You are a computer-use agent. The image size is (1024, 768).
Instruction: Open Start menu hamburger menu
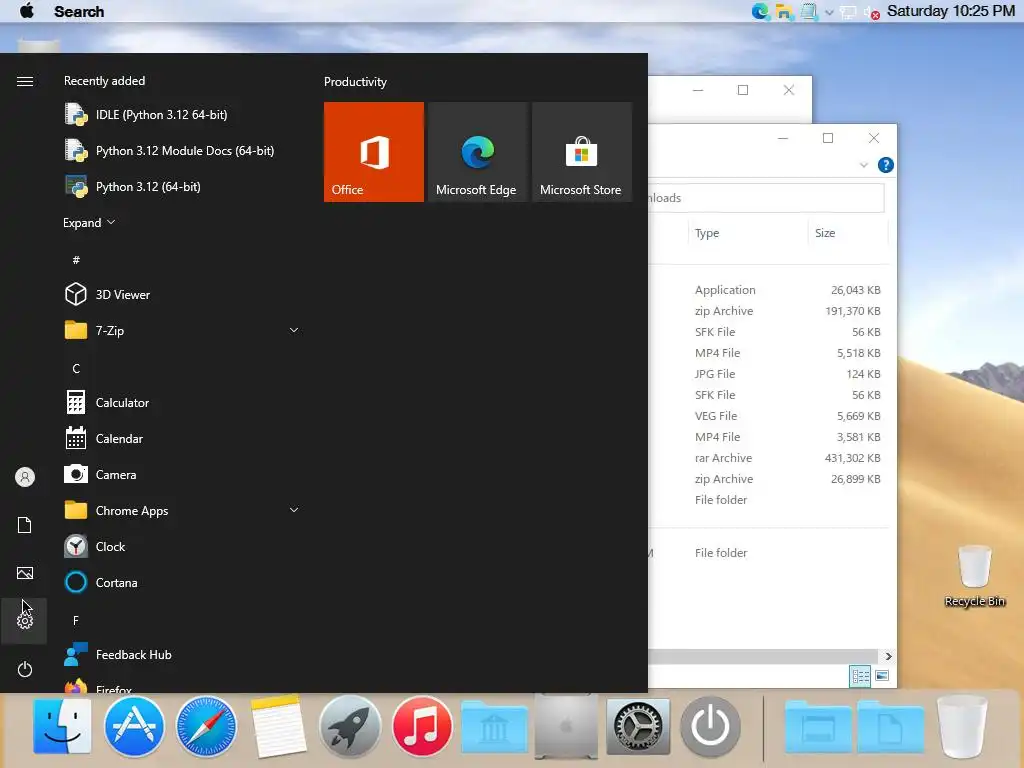click(x=25, y=81)
